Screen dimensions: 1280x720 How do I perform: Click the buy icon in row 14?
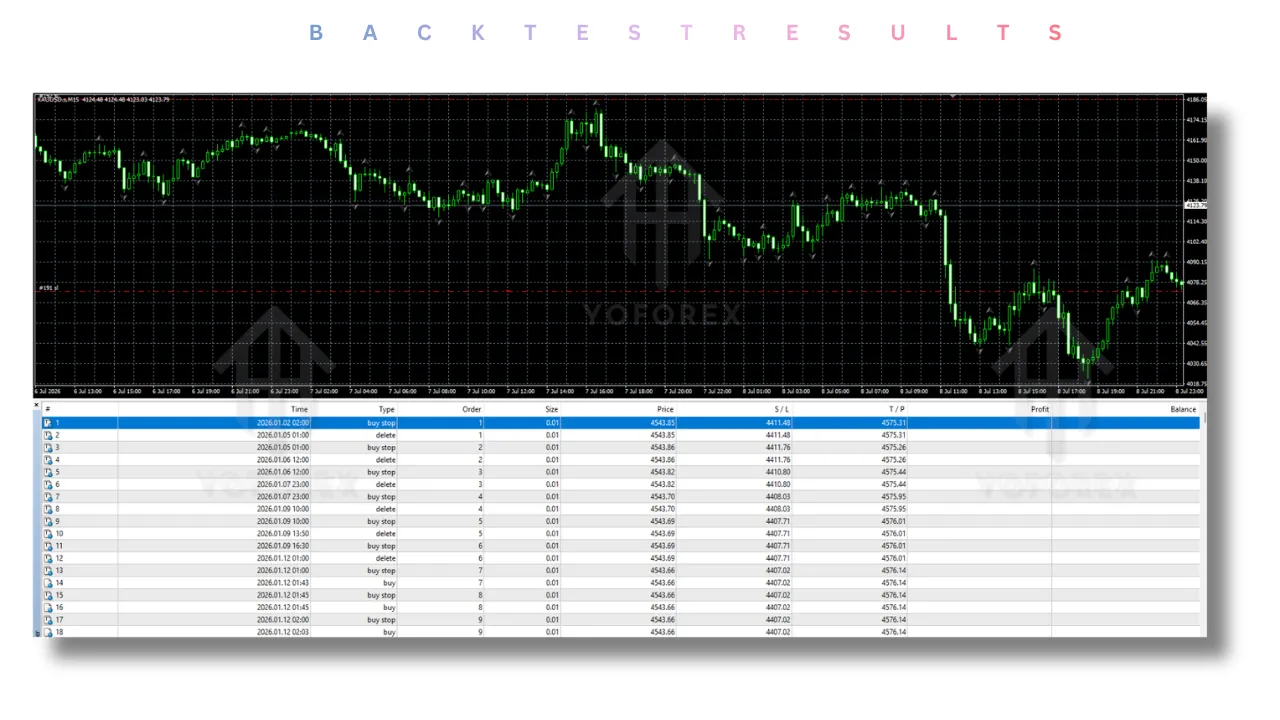point(47,583)
